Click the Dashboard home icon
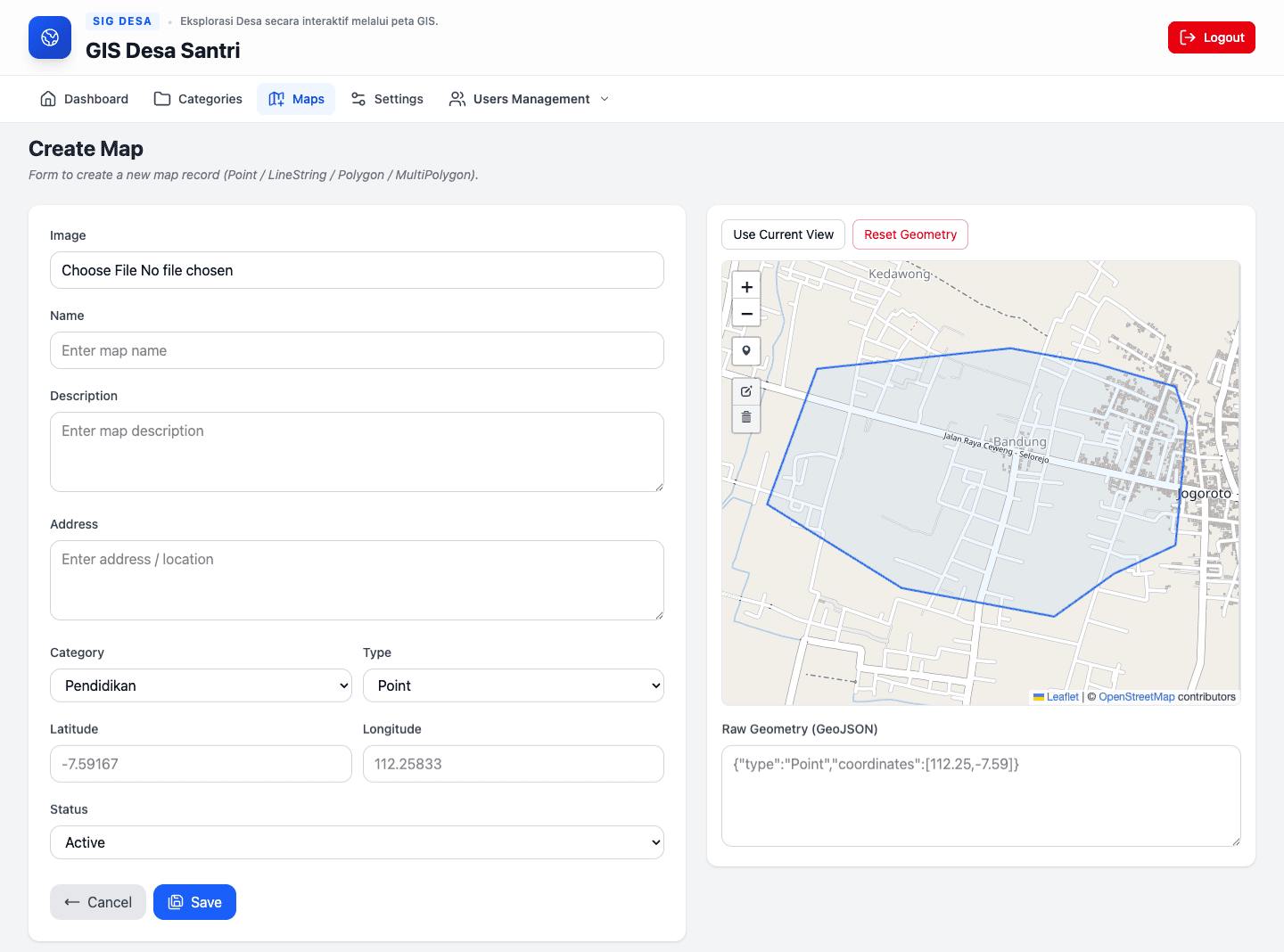 point(48,99)
